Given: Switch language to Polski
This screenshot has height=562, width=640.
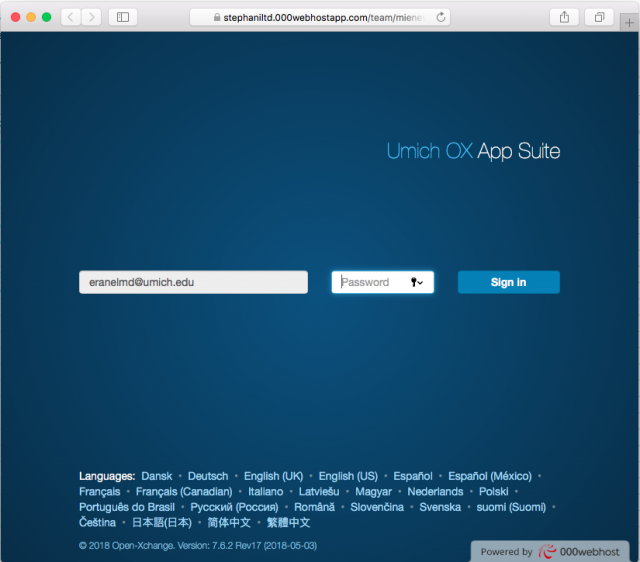Looking at the screenshot, I should 493,492.
